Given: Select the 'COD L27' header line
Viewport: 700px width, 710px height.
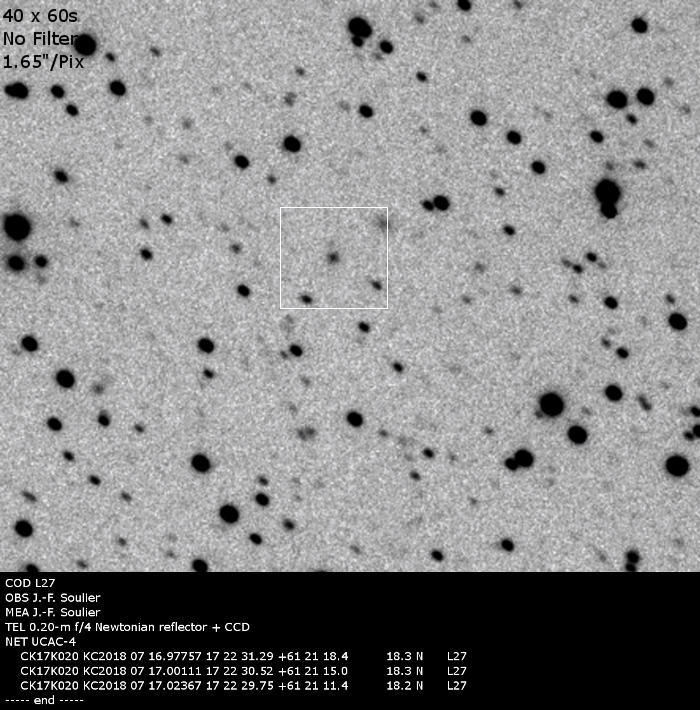Looking at the screenshot, I should 30,583.
